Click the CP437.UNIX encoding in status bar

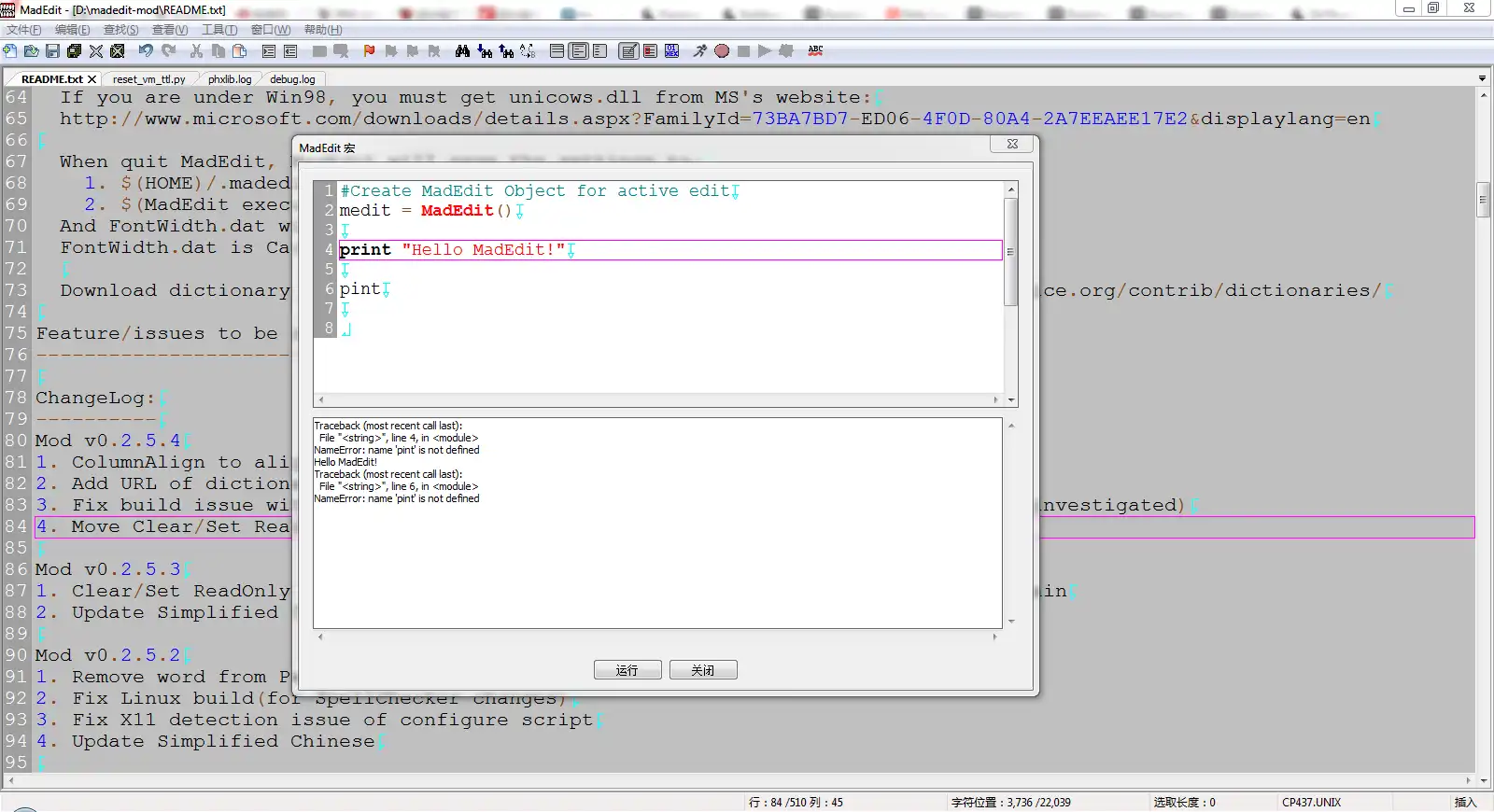click(1311, 803)
